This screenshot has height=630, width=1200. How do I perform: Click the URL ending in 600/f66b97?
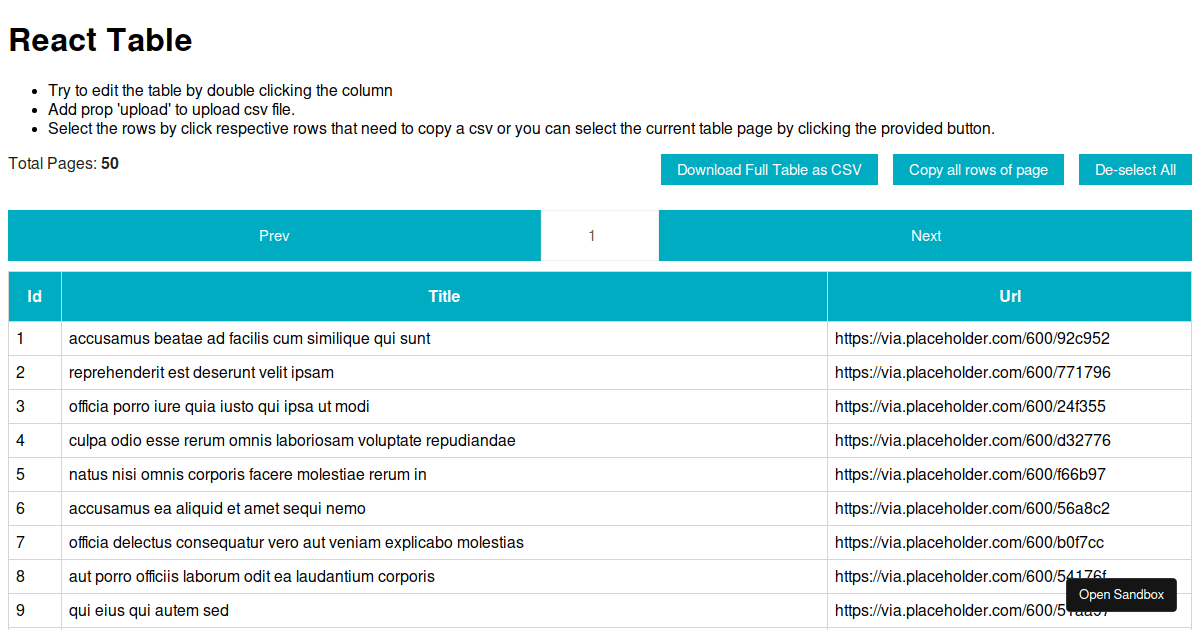pos(970,475)
